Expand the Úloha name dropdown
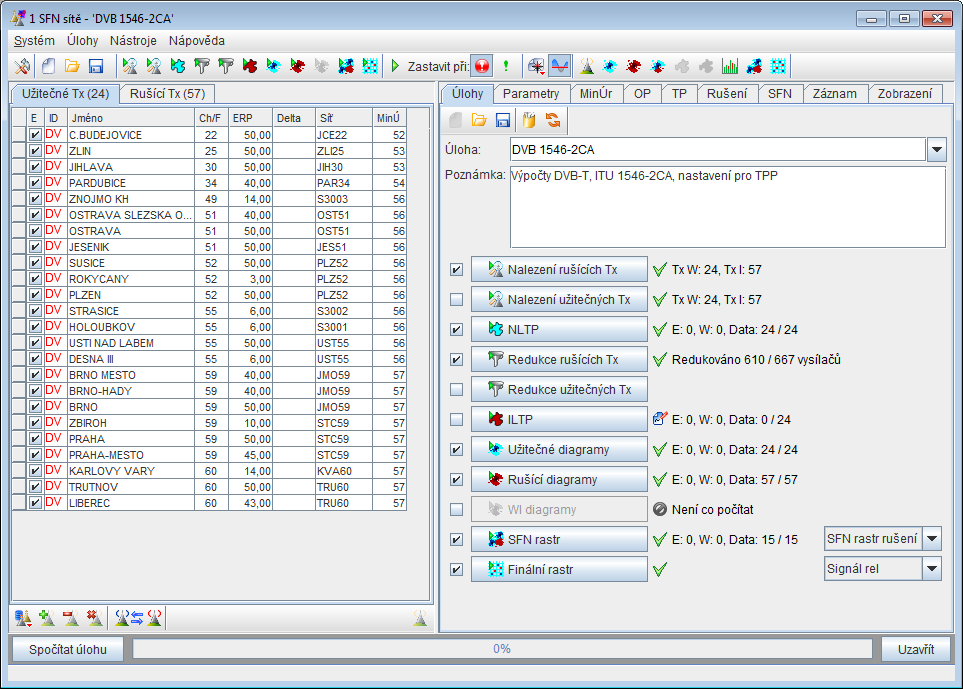Screen dimensions: 963x689 click(936, 150)
